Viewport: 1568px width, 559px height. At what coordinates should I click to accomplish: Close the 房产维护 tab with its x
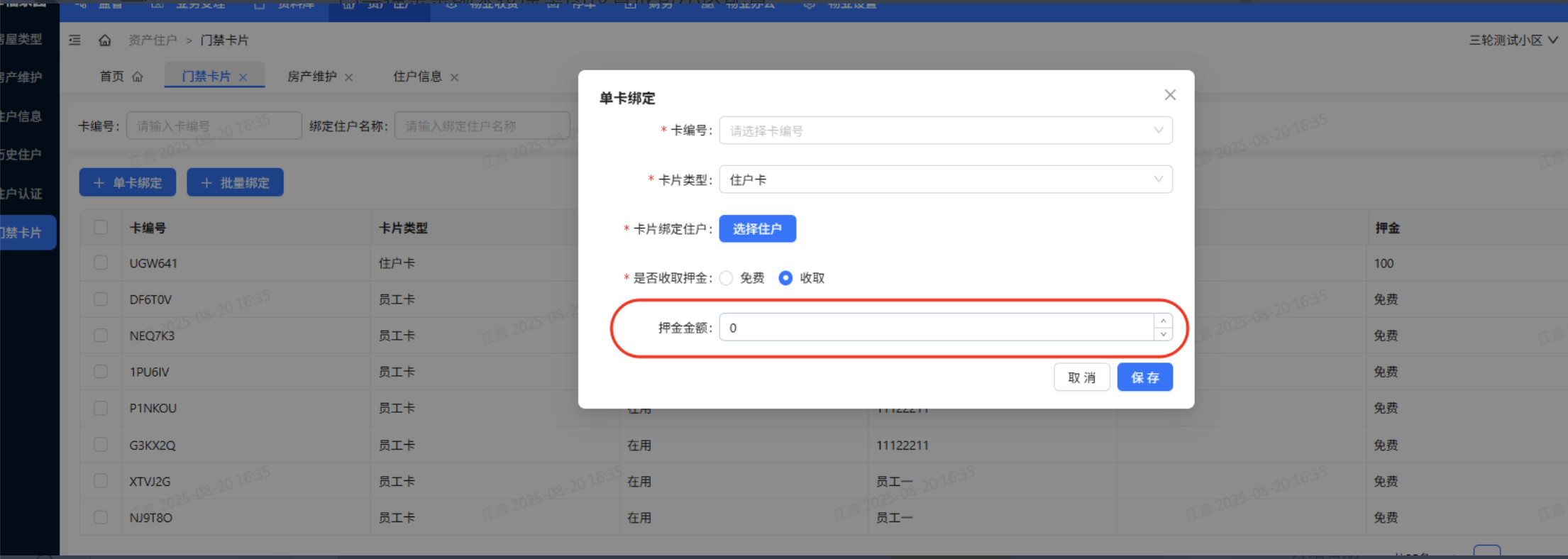coord(349,77)
